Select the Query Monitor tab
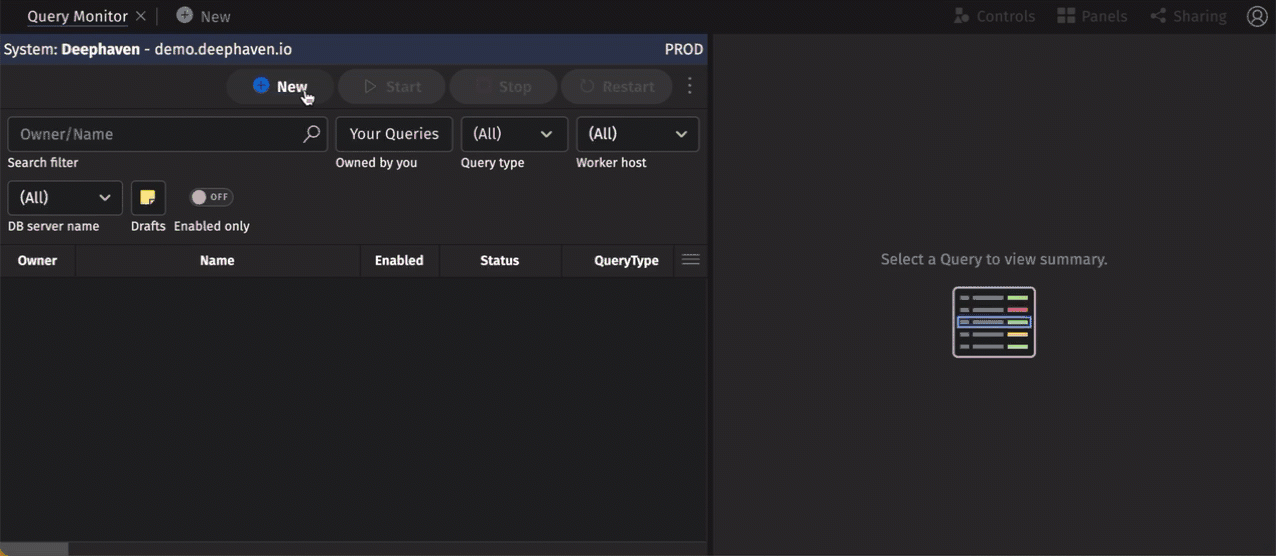Viewport: 1276px width, 556px height. coord(77,16)
